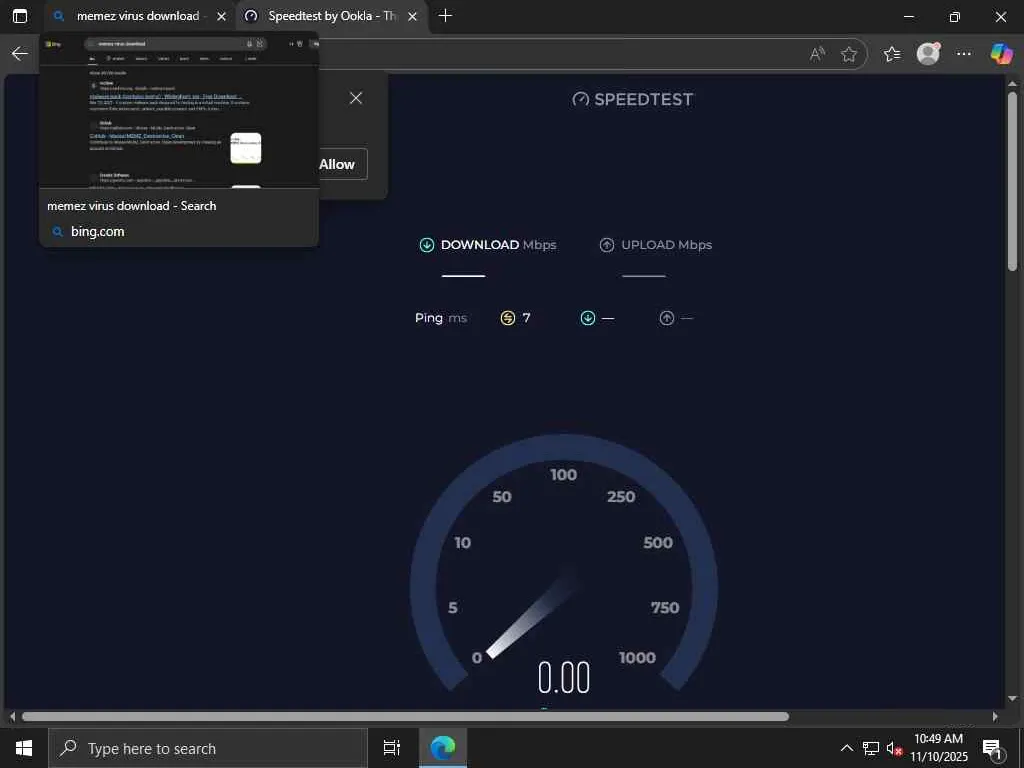1024x768 pixels.
Task: Switch to the memez virus download tab
Action: pos(138,16)
